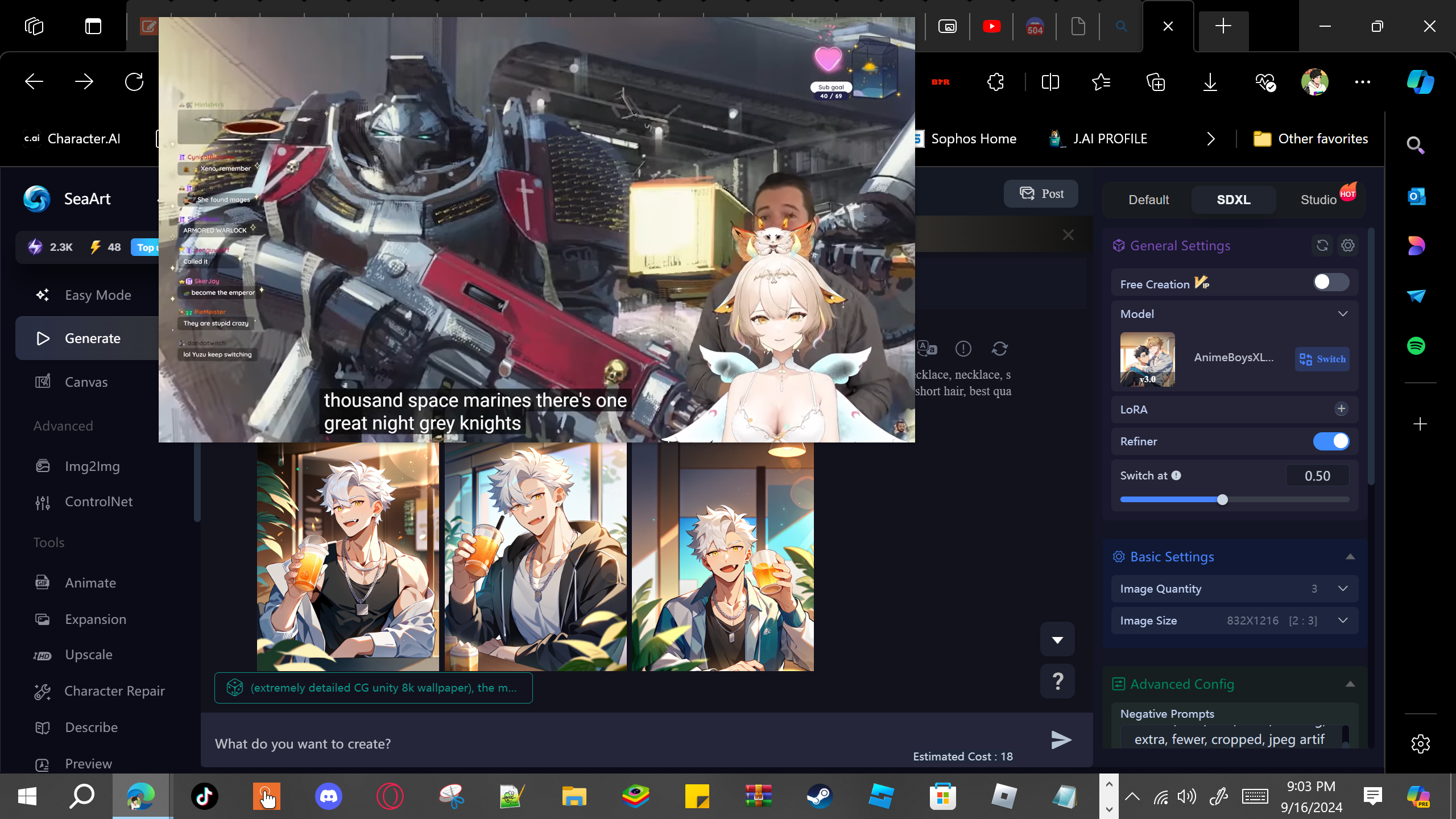
Task: Click the help question mark button
Action: pyautogui.click(x=1057, y=681)
